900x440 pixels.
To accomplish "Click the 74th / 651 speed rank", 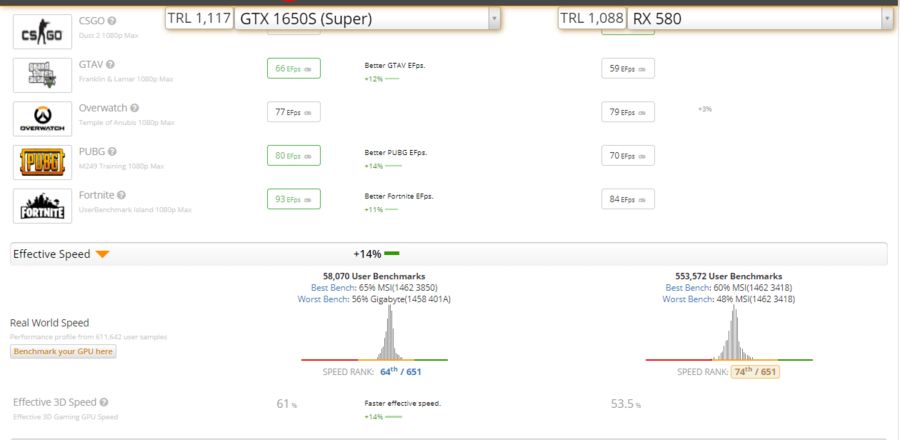I will coord(755,372).
